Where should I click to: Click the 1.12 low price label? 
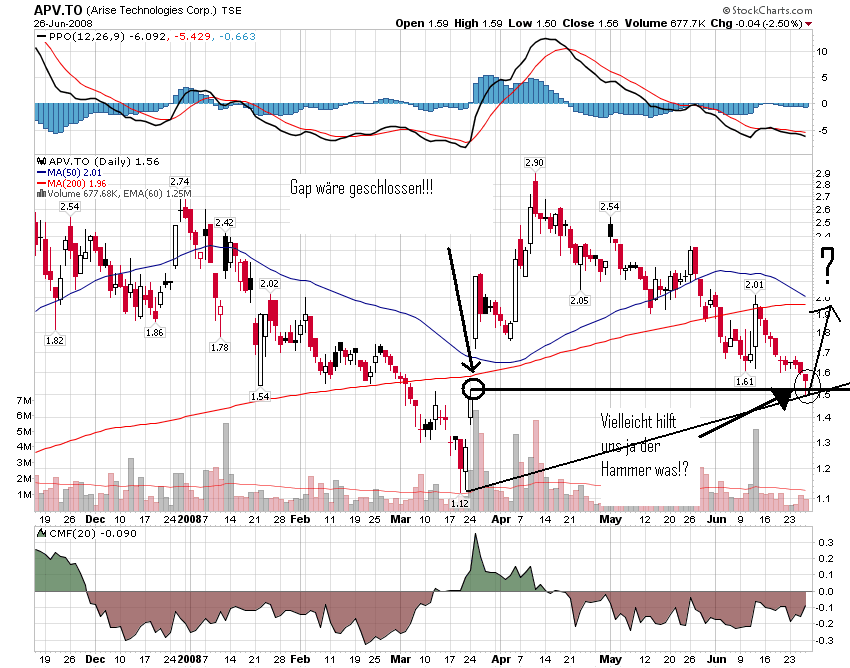460,503
